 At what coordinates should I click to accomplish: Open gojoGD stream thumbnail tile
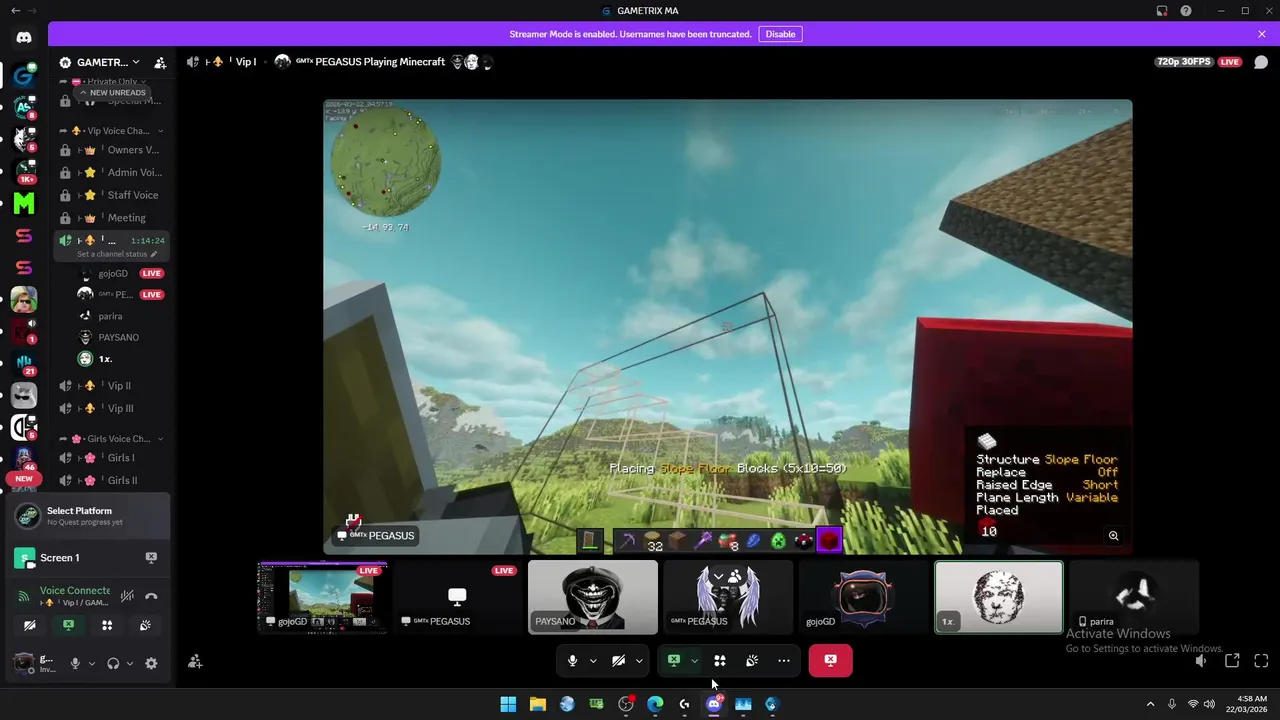(323, 597)
